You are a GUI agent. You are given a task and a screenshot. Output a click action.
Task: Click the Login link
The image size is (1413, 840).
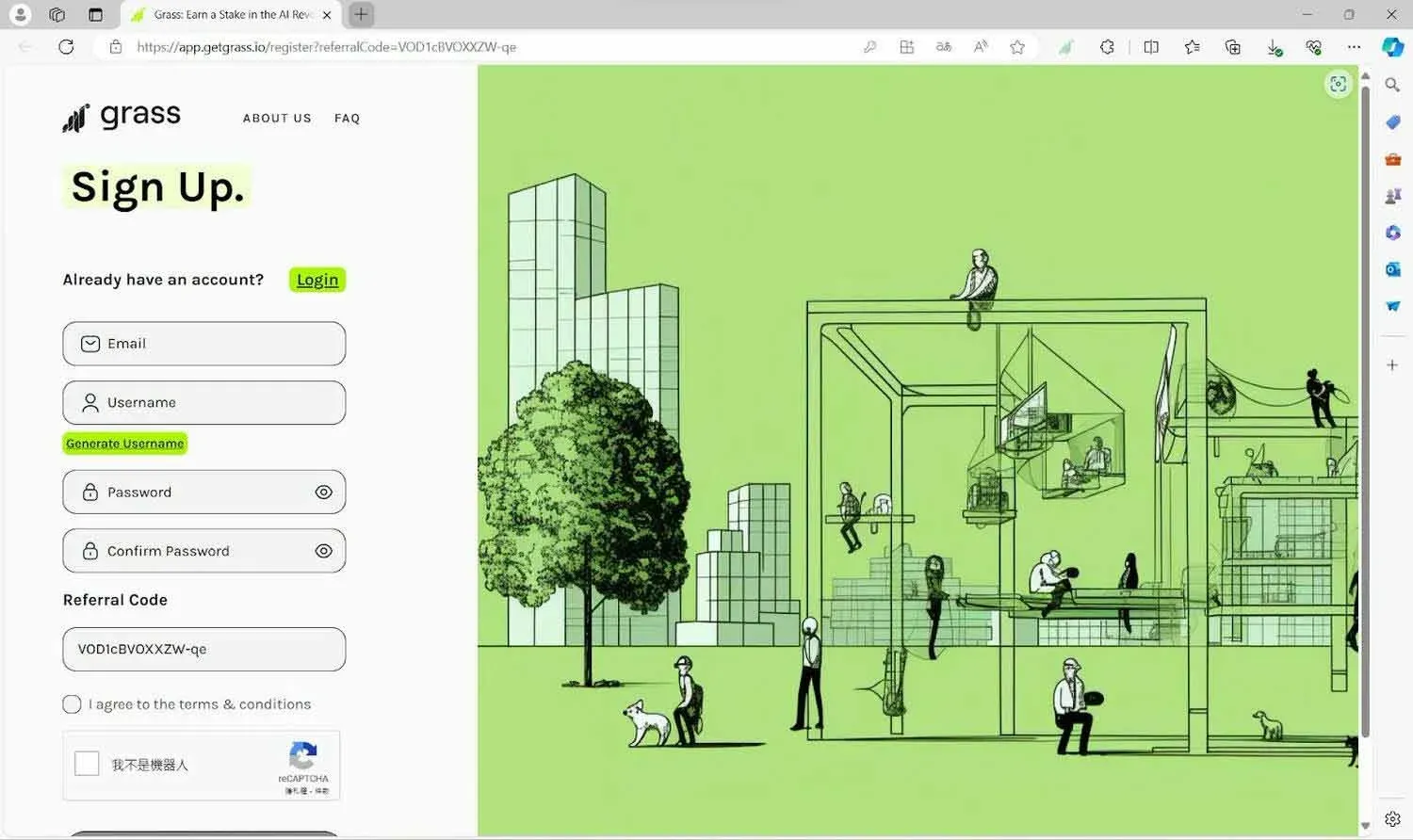[x=317, y=280]
